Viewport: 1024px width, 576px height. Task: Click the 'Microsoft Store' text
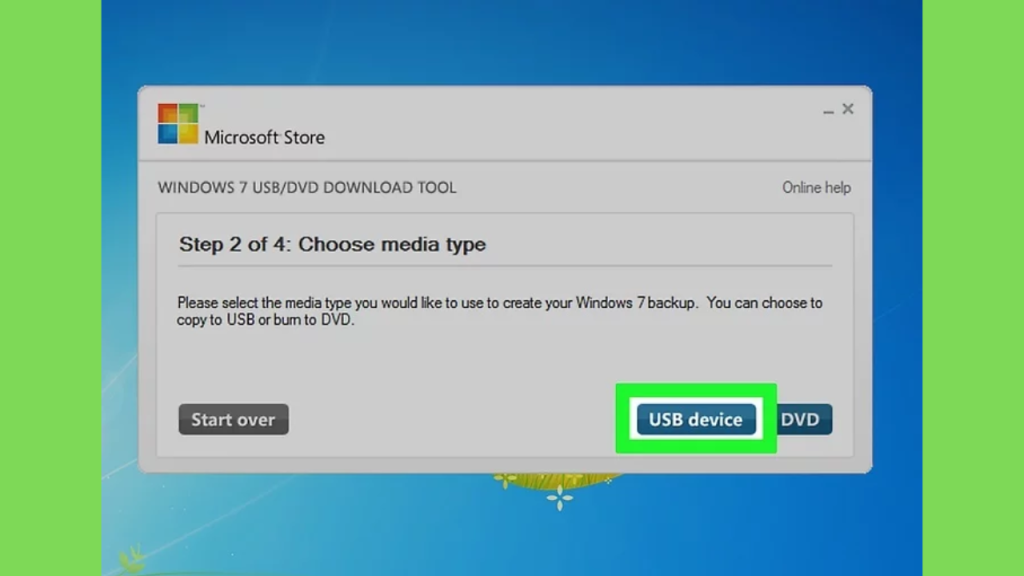(x=264, y=137)
